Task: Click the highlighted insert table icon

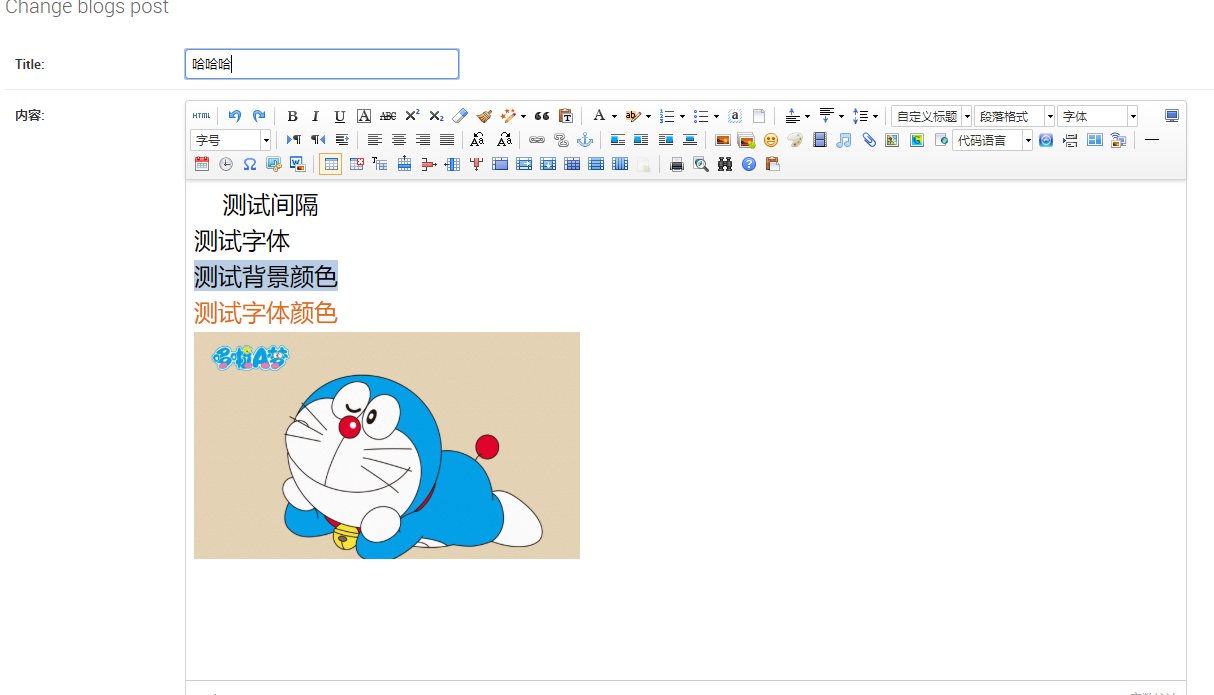Action: [x=331, y=164]
